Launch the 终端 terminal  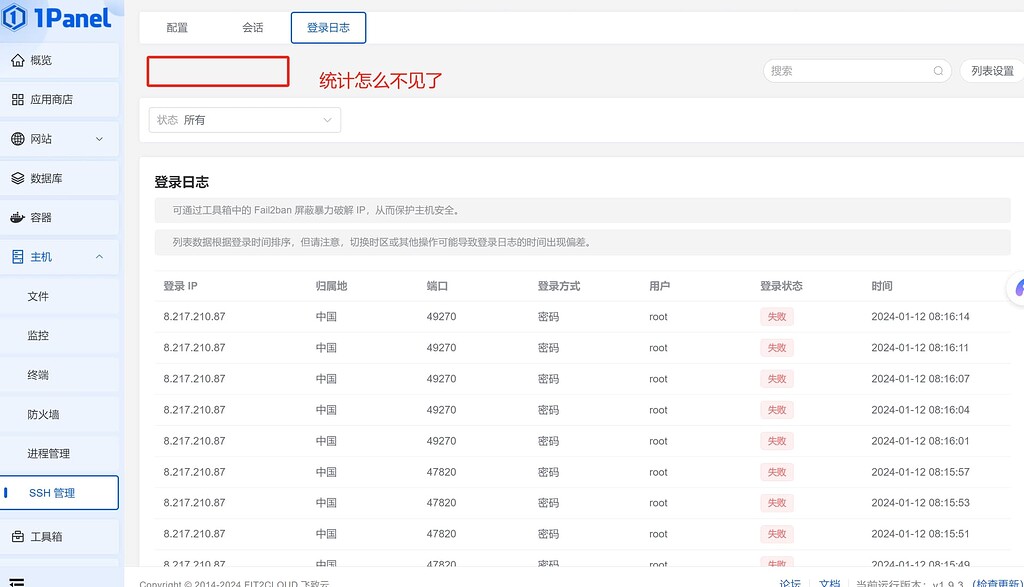point(41,374)
